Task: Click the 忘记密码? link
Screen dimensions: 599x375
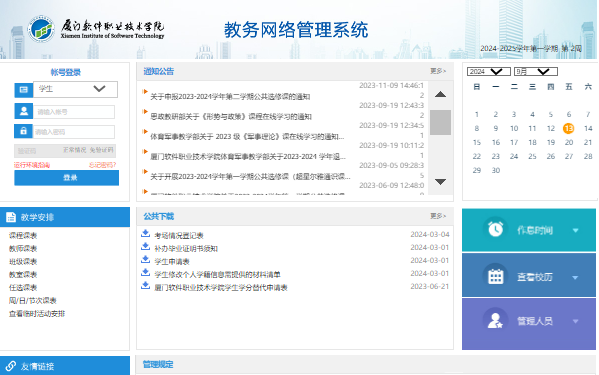Action: point(102,165)
